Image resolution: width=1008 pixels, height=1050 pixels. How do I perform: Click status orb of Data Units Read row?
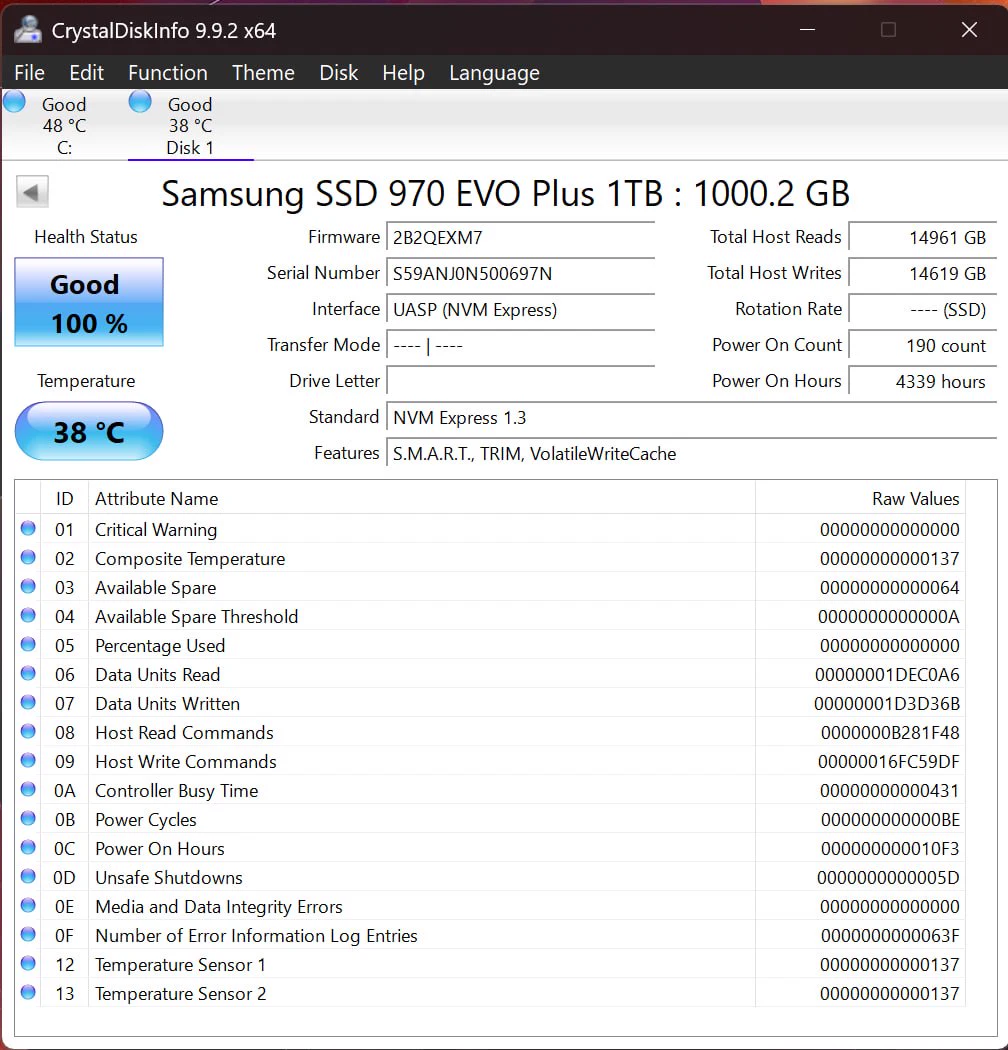click(28, 673)
